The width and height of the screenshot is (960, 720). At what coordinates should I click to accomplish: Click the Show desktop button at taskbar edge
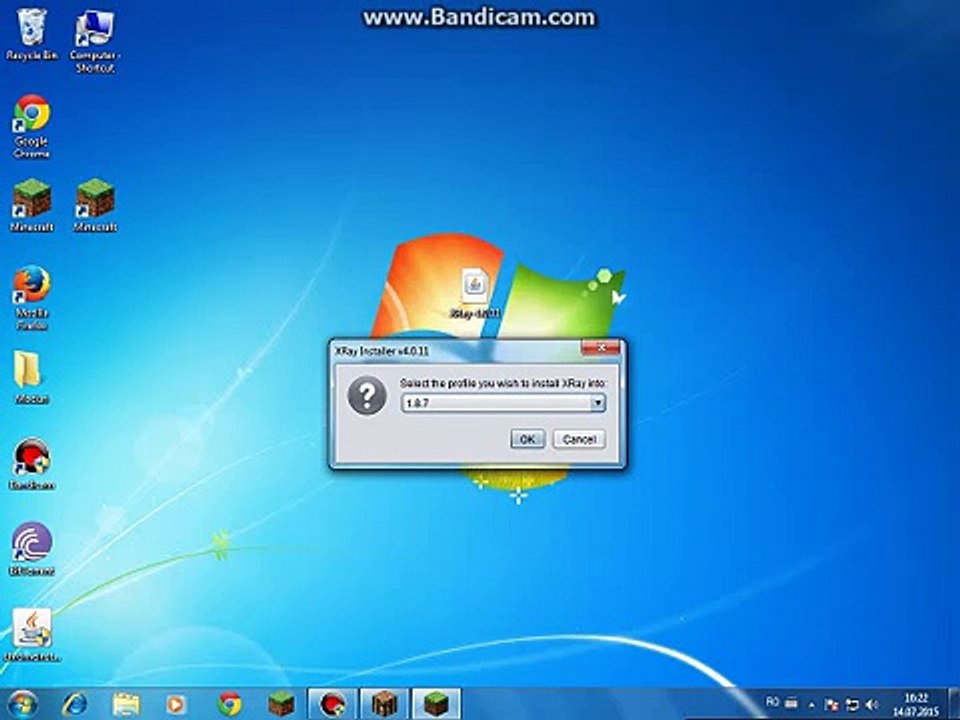[x=953, y=704]
